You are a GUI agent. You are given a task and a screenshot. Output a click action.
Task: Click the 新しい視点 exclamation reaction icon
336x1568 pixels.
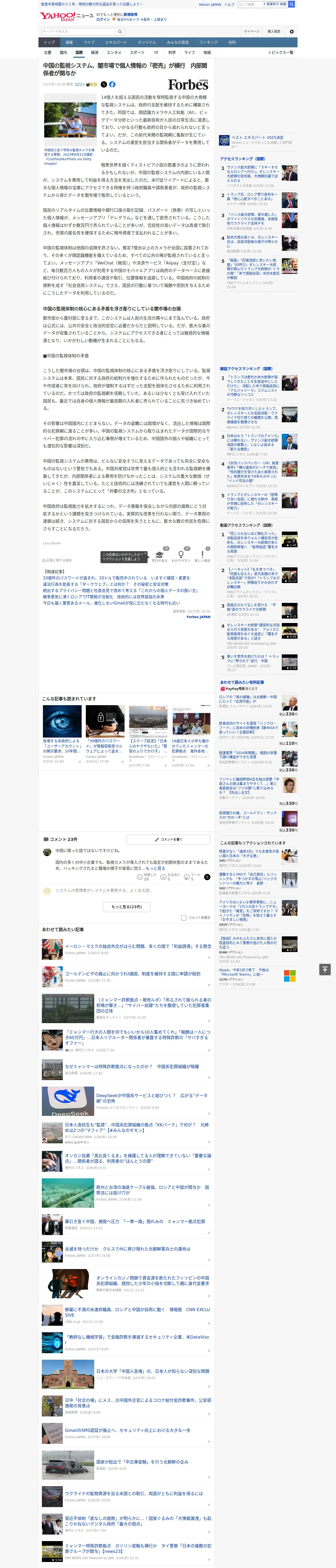click(x=203, y=555)
